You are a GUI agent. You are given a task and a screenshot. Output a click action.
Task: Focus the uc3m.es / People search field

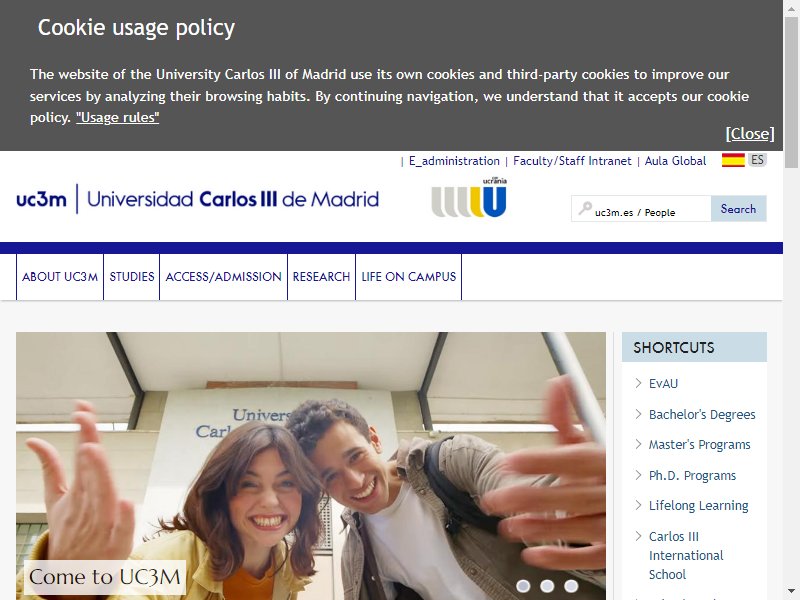(641, 209)
